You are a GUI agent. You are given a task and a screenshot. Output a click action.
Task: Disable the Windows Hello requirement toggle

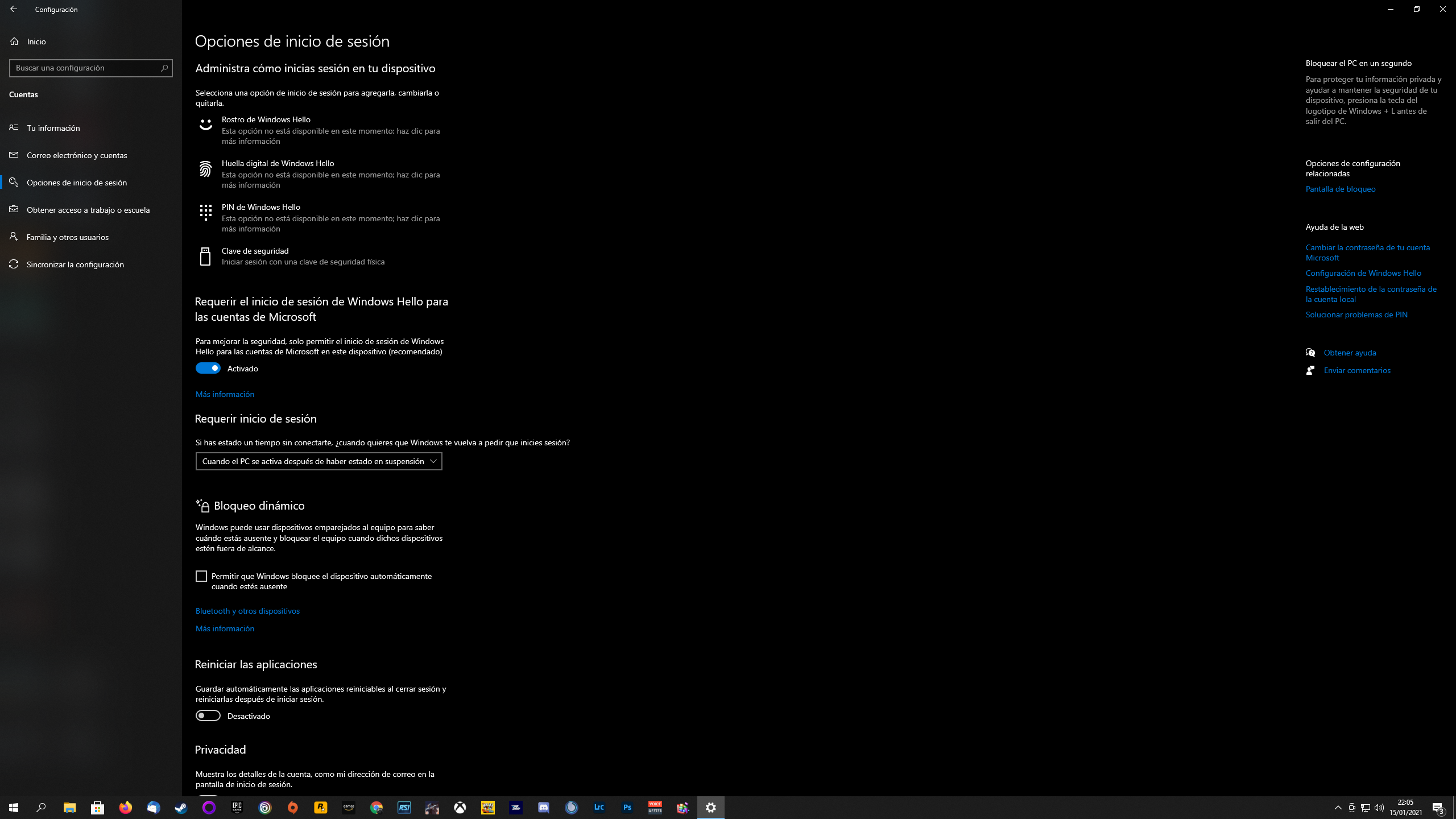(208, 369)
